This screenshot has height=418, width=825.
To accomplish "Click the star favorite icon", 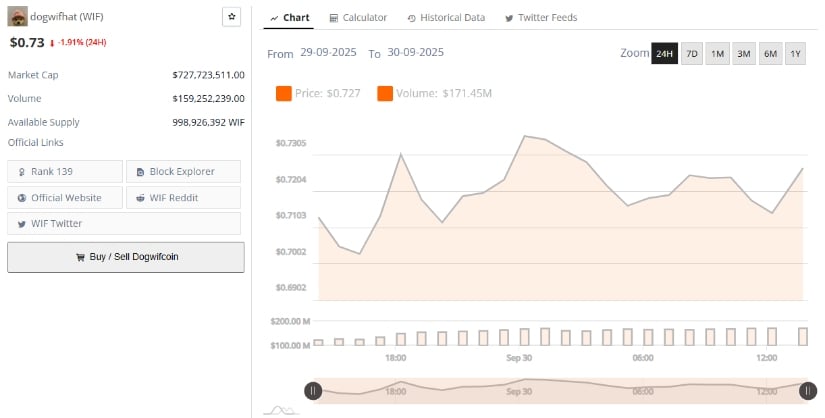I will (x=231, y=17).
